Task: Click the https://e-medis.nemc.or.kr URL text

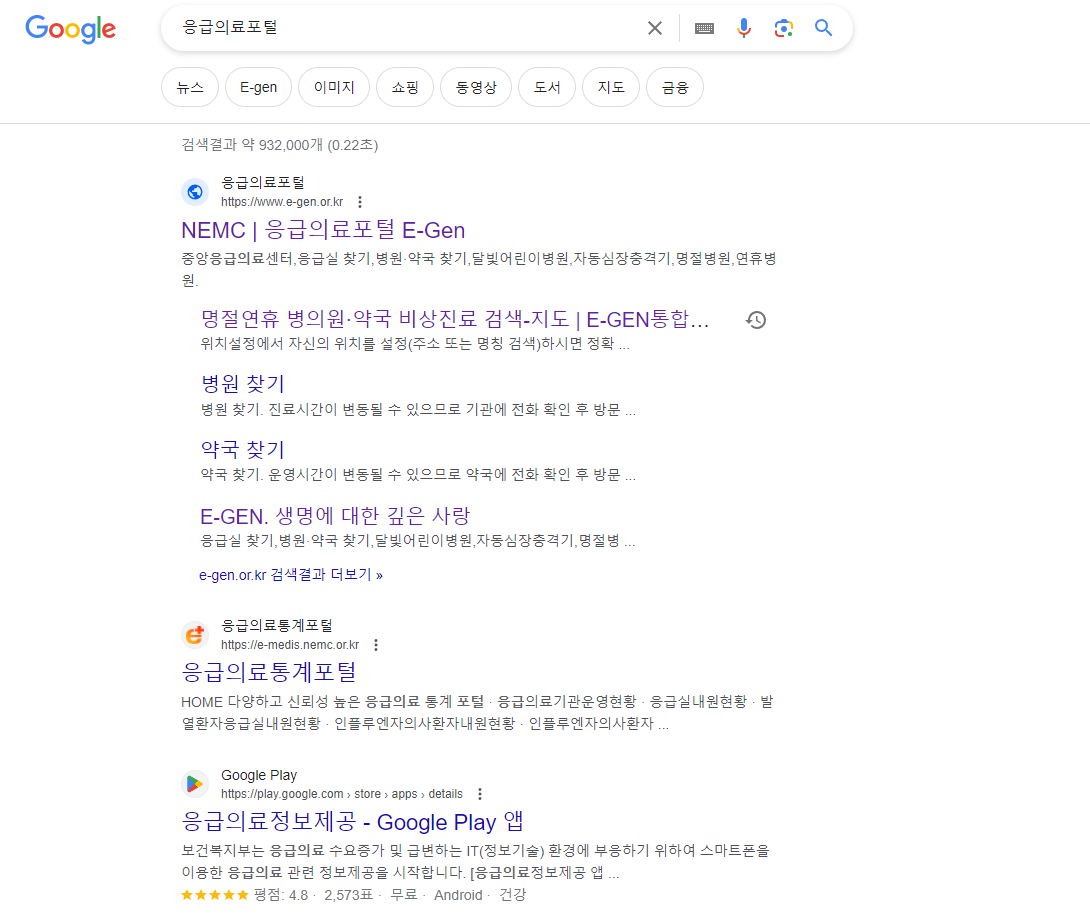Action: click(290, 645)
